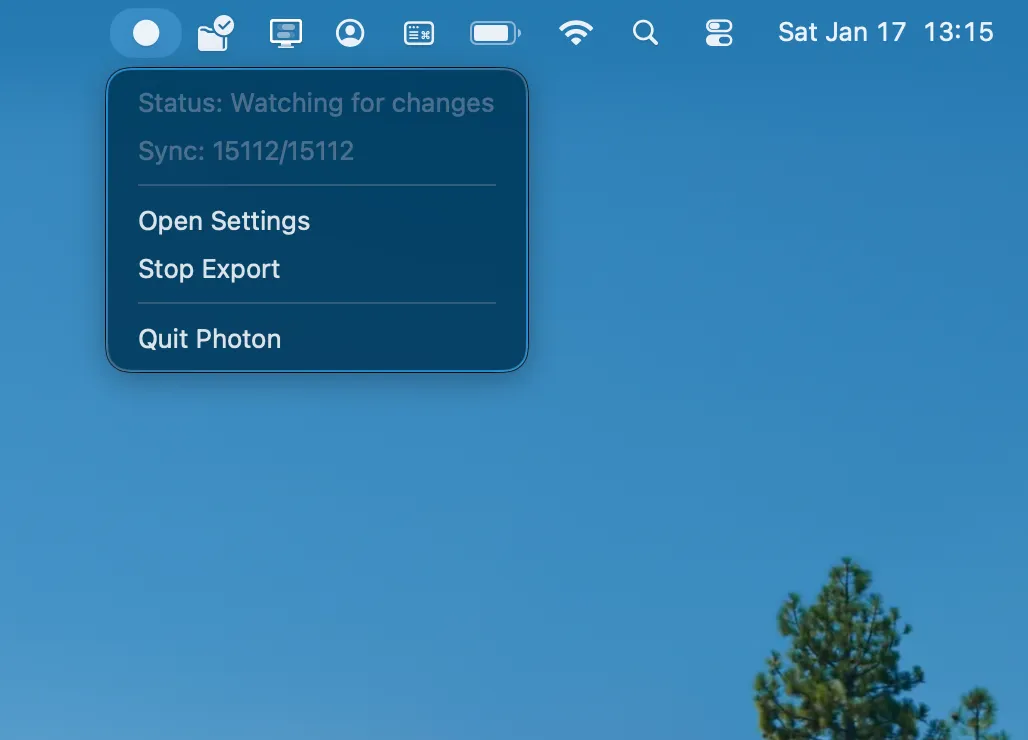Viewport: 1028px width, 740px height.
Task: Open Control Center toggles icon
Action: pos(719,33)
